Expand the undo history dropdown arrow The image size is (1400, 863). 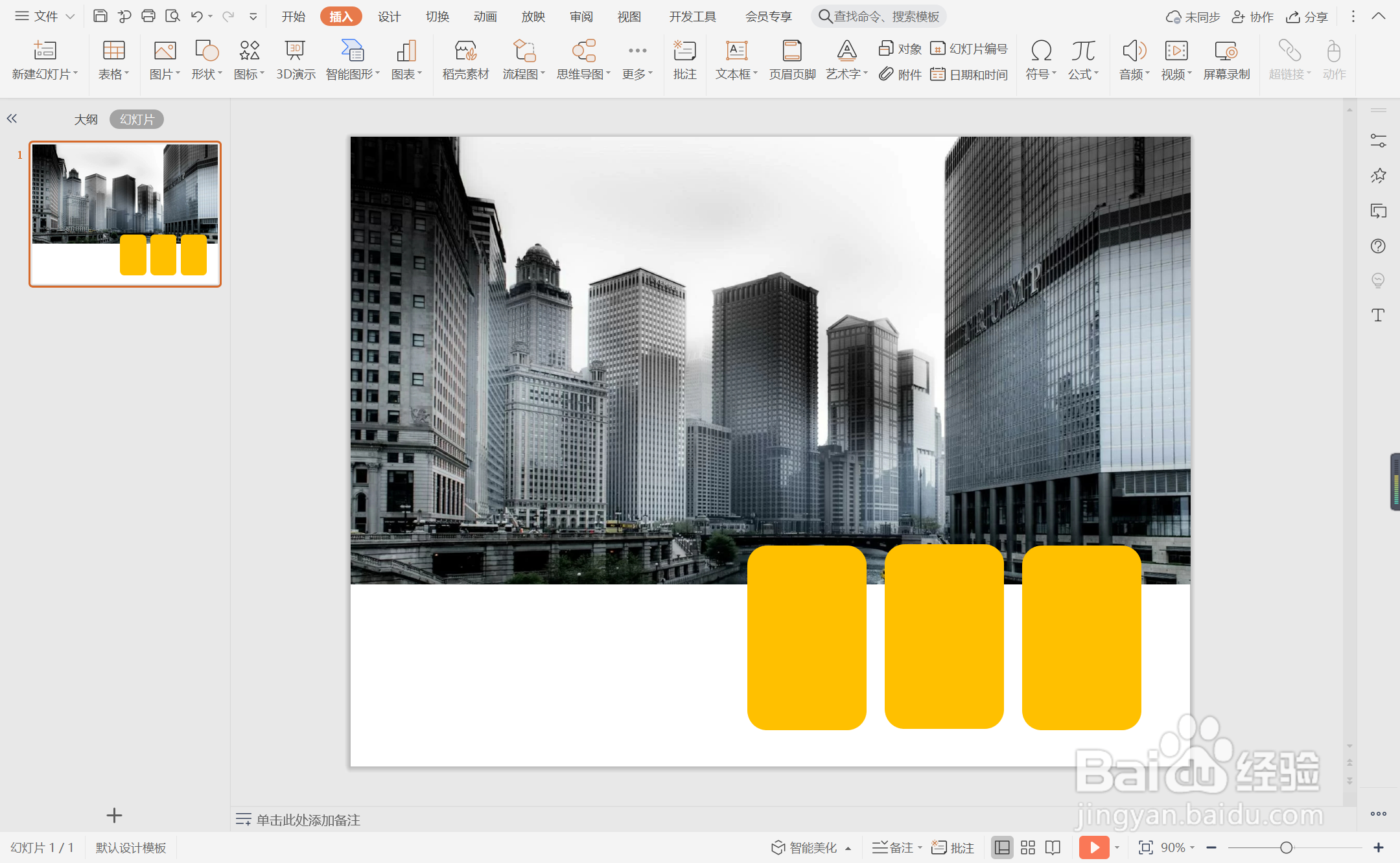[211, 16]
